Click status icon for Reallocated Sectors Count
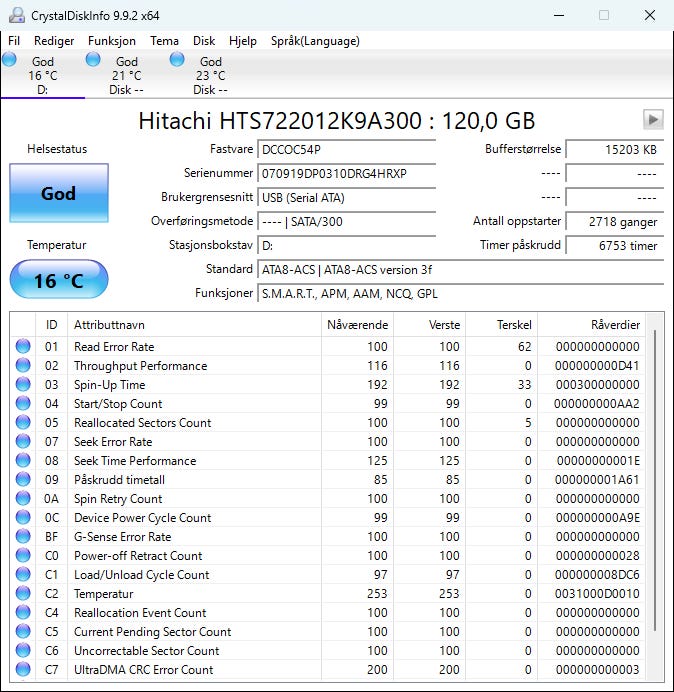This screenshot has height=692, width=674. 23,422
